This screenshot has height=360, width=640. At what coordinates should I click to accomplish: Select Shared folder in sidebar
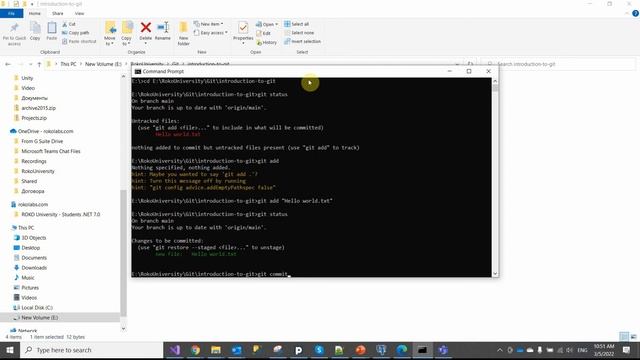(x=29, y=181)
